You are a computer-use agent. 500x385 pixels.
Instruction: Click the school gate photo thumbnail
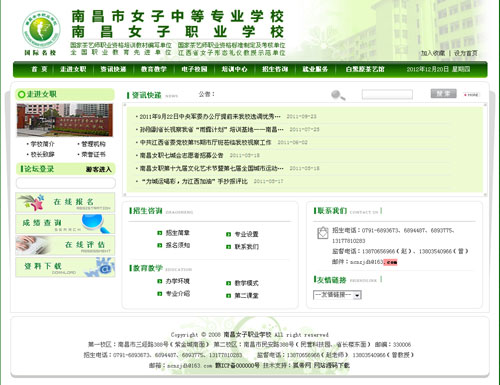tap(65, 120)
